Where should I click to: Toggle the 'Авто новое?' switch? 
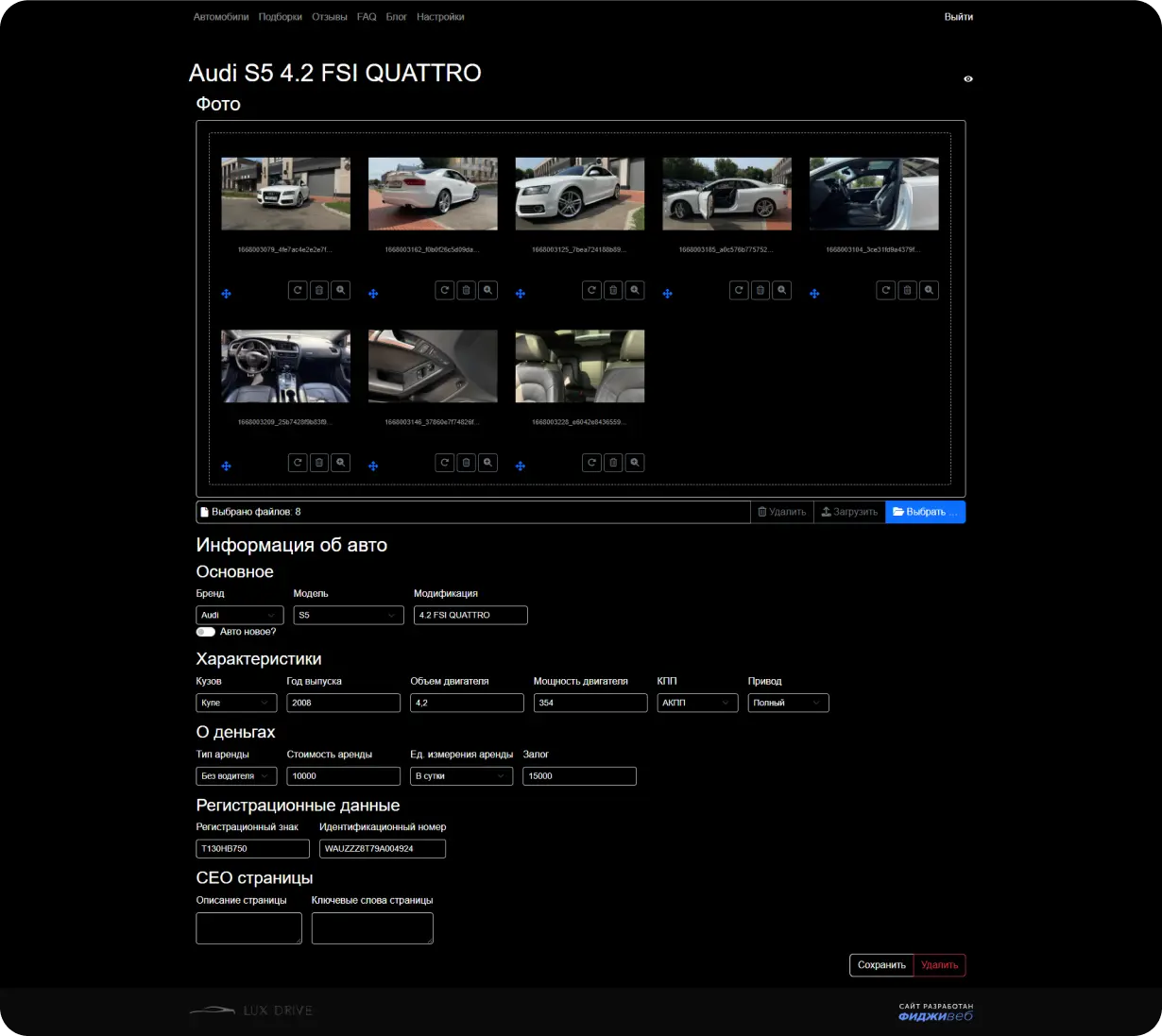tap(205, 632)
